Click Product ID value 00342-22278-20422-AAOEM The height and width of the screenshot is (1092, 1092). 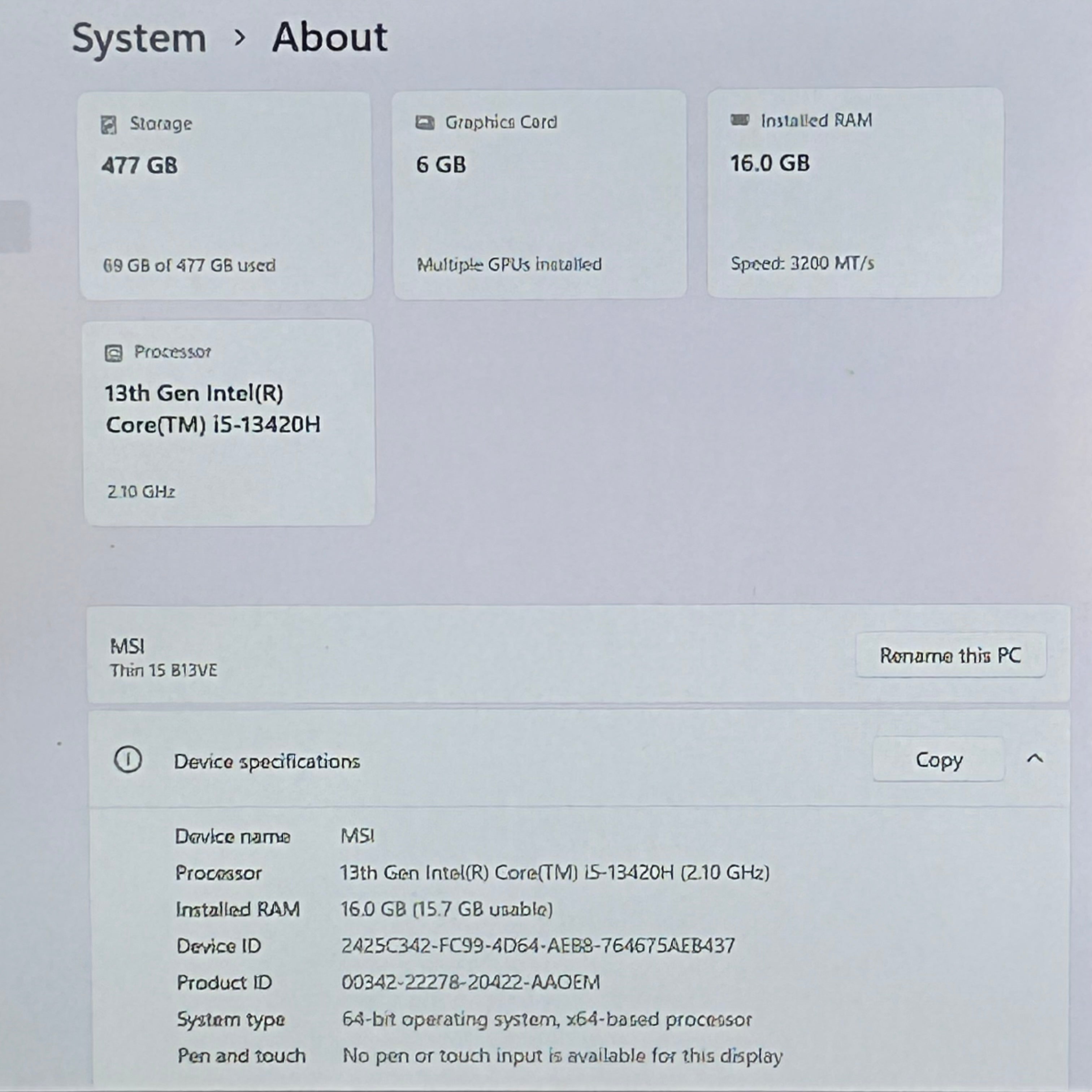(x=470, y=982)
